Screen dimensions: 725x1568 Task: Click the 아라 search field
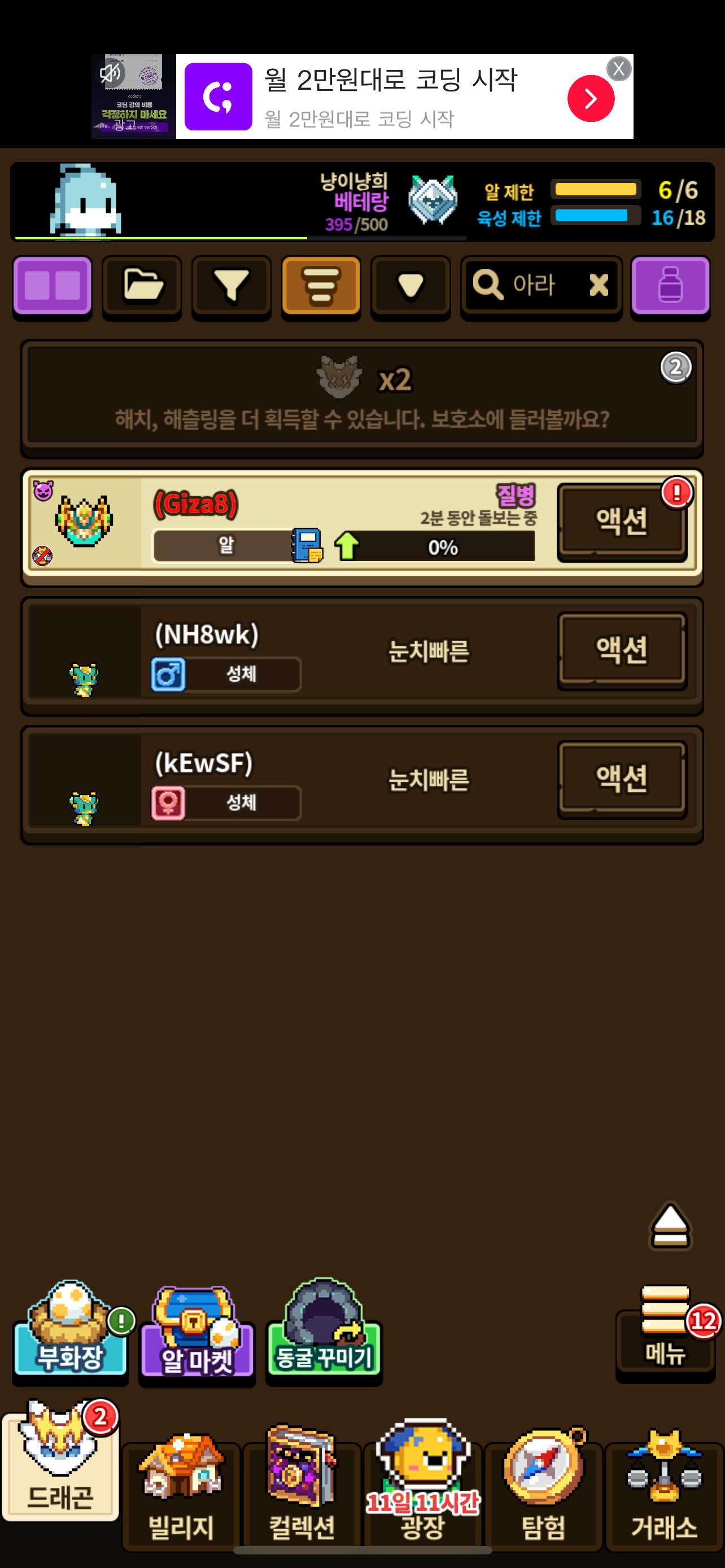[x=530, y=285]
